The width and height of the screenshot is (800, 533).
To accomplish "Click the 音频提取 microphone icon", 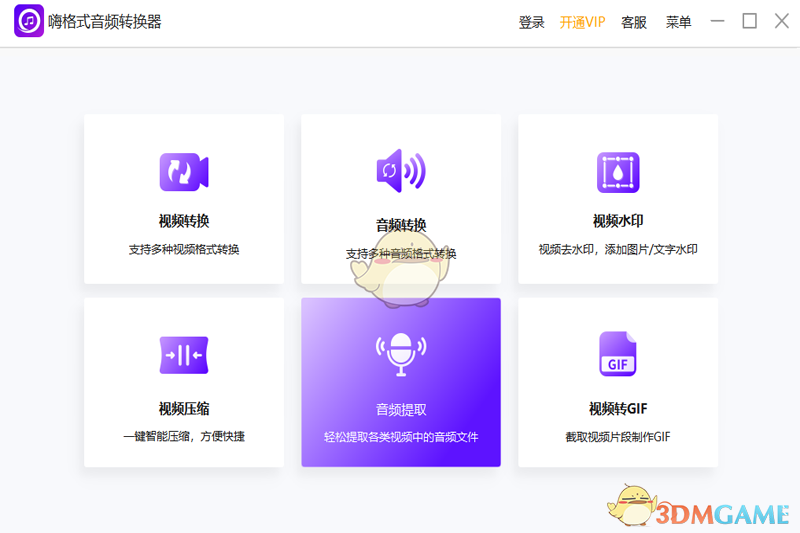I will pyautogui.click(x=401, y=354).
